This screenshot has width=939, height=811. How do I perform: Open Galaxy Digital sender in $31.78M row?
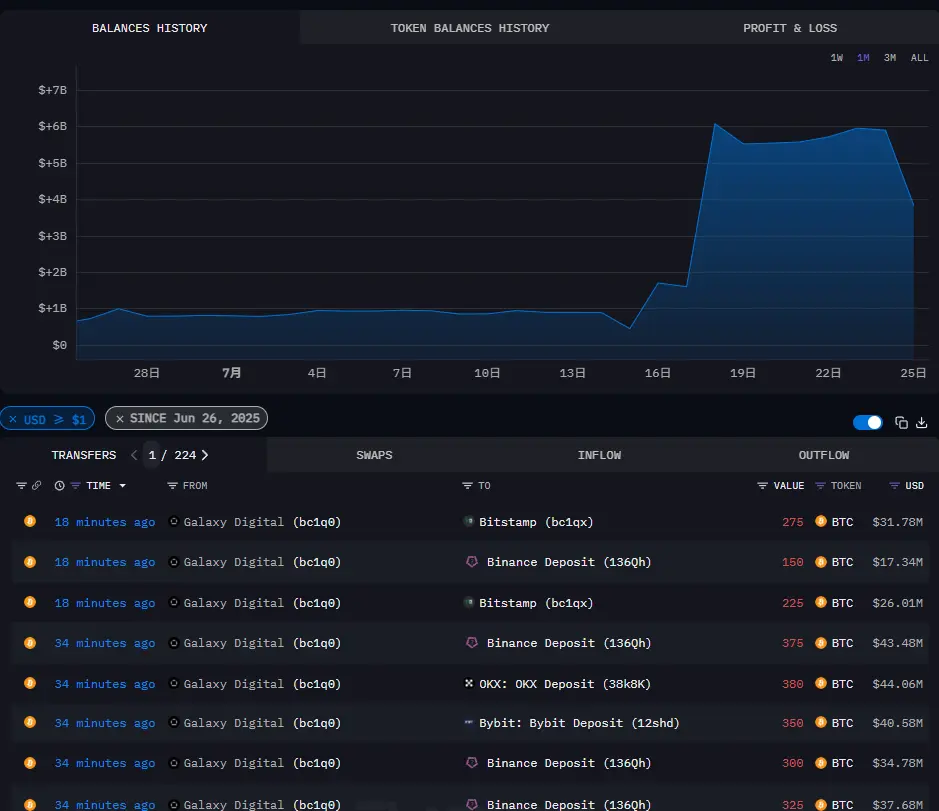click(262, 522)
